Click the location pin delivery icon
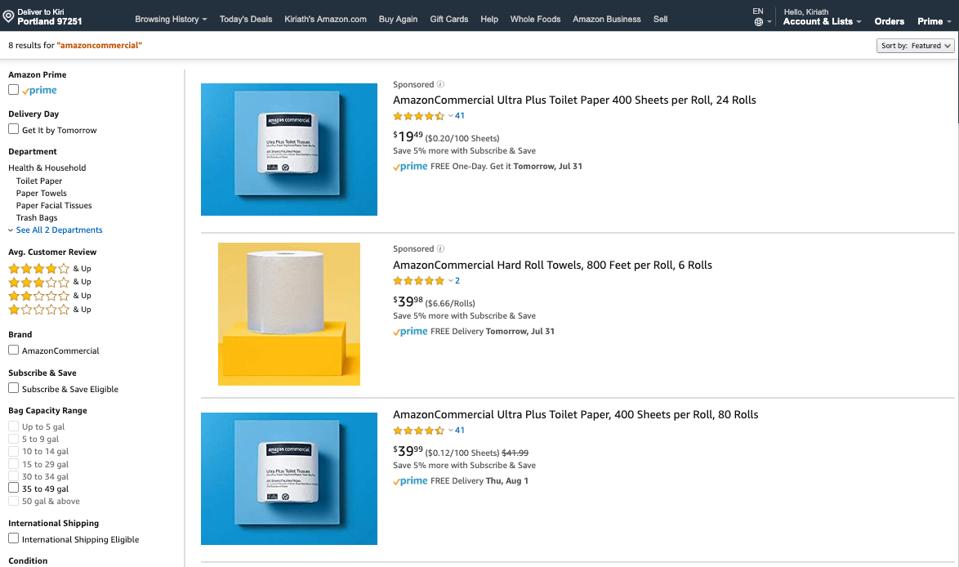The width and height of the screenshot is (959, 567). (x=9, y=16)
